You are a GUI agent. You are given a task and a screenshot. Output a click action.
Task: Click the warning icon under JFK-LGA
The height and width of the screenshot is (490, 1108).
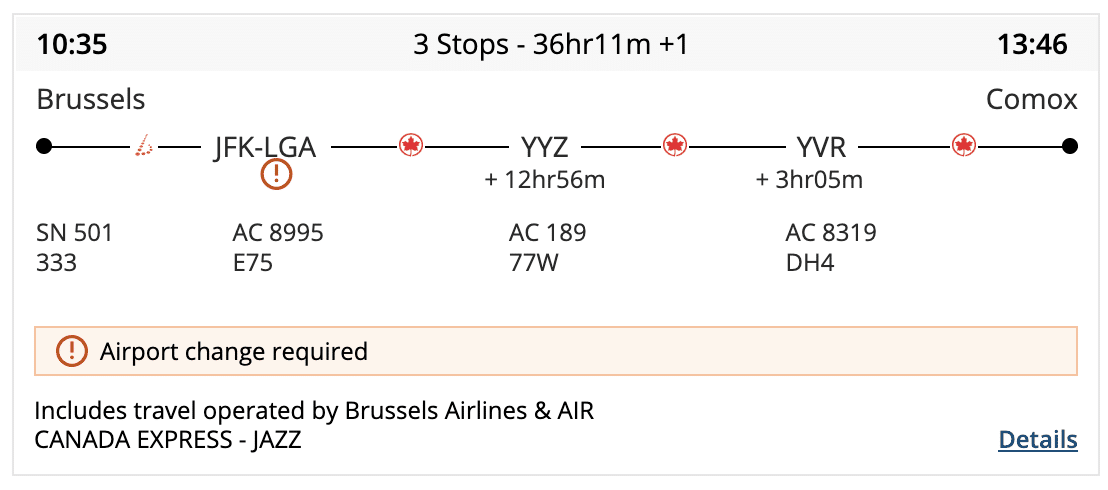276,175
